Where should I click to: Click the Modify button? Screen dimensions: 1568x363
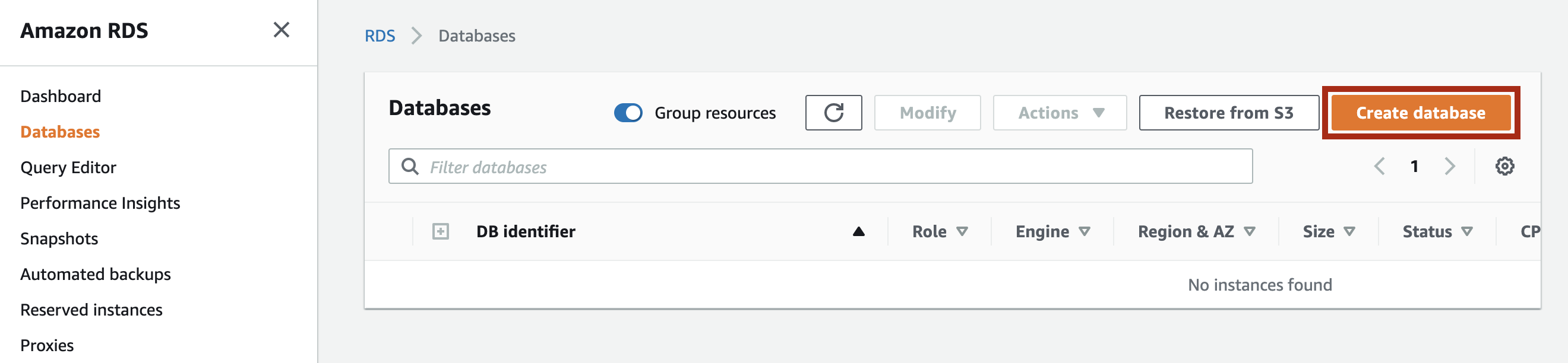click(927, 113)
